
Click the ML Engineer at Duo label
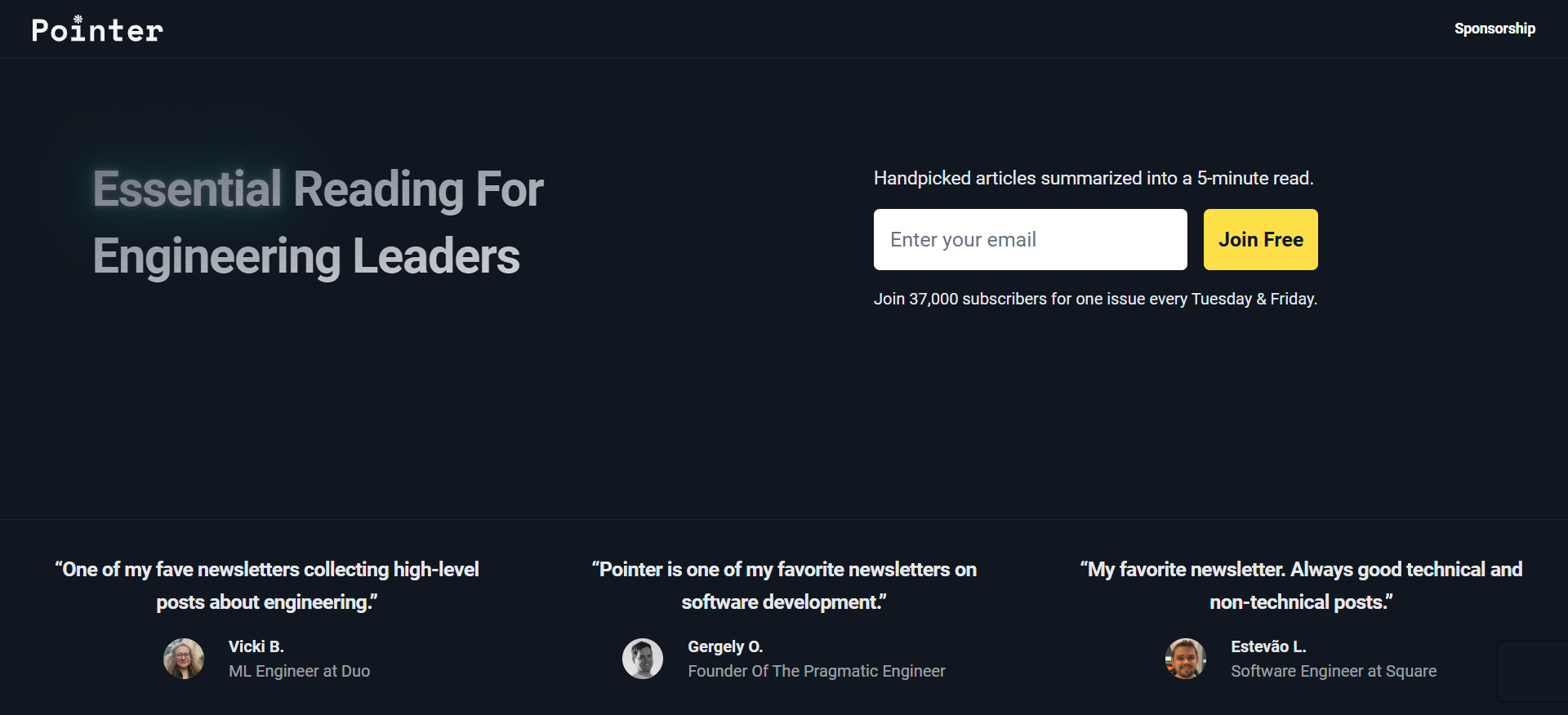coord(299,671)
